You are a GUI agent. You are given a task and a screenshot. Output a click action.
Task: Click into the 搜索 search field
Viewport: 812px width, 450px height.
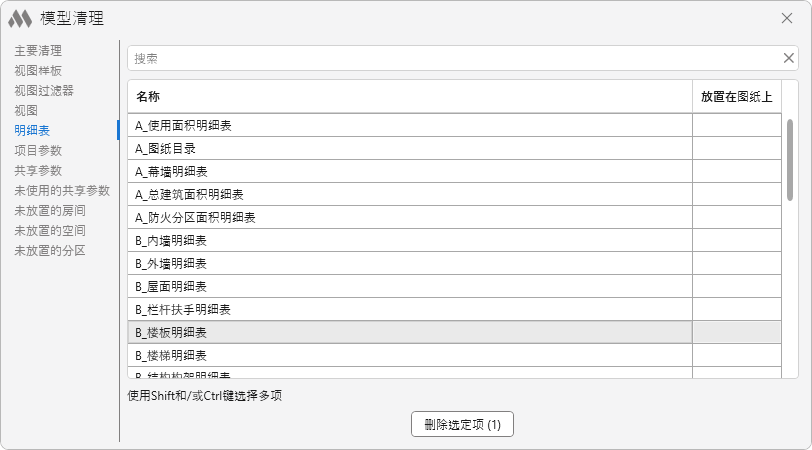coord(450,58)
